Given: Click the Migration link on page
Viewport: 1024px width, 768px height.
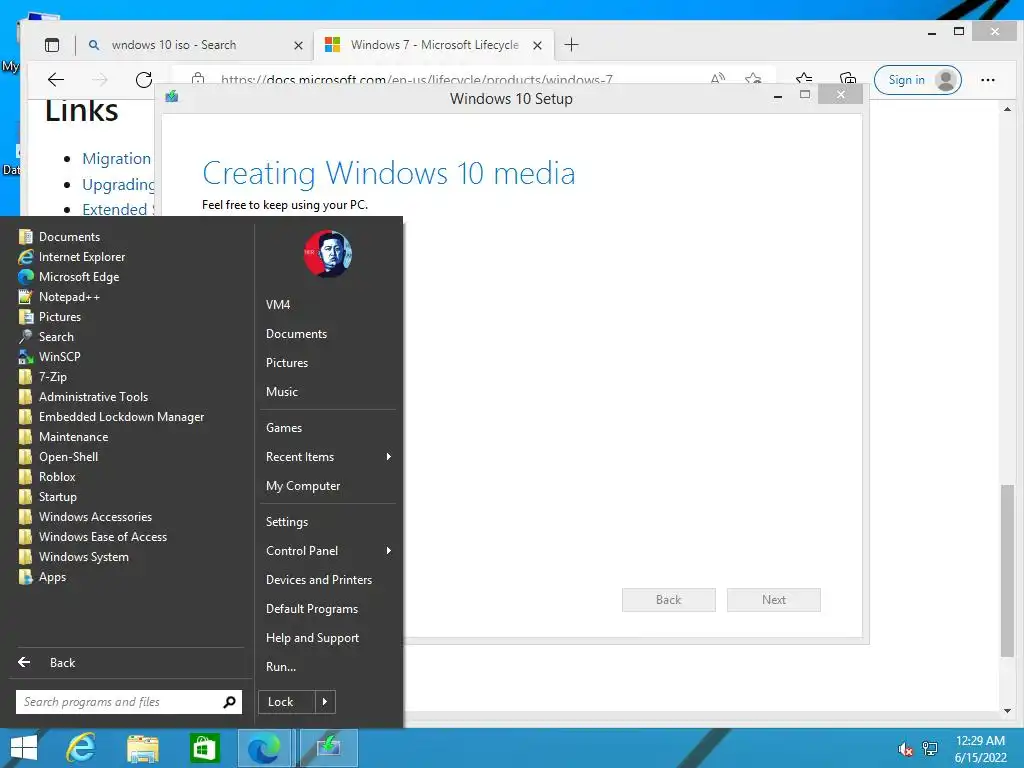Looking at the screenshot, I should tap(116, 159).
